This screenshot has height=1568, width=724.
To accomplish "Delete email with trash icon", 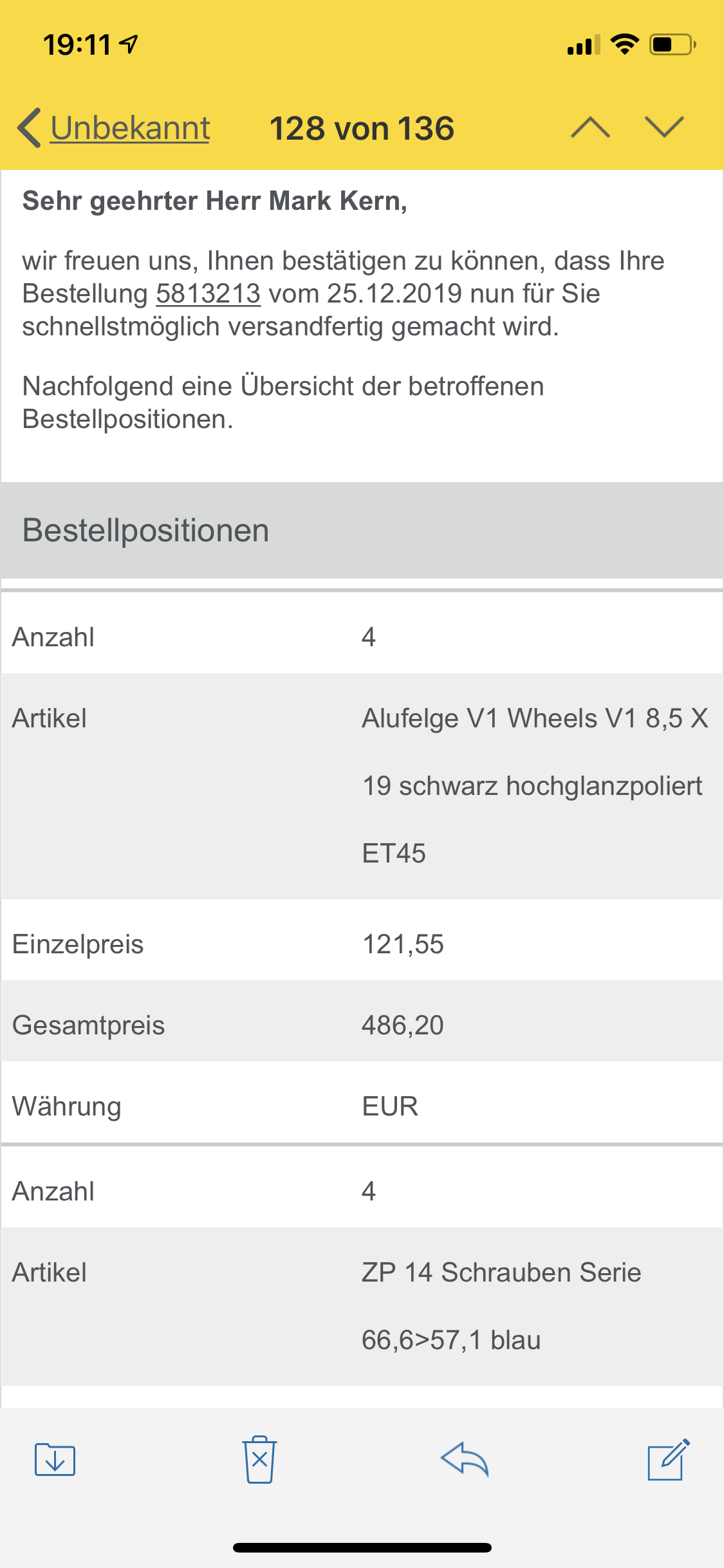I will (x=259, y=1459).
